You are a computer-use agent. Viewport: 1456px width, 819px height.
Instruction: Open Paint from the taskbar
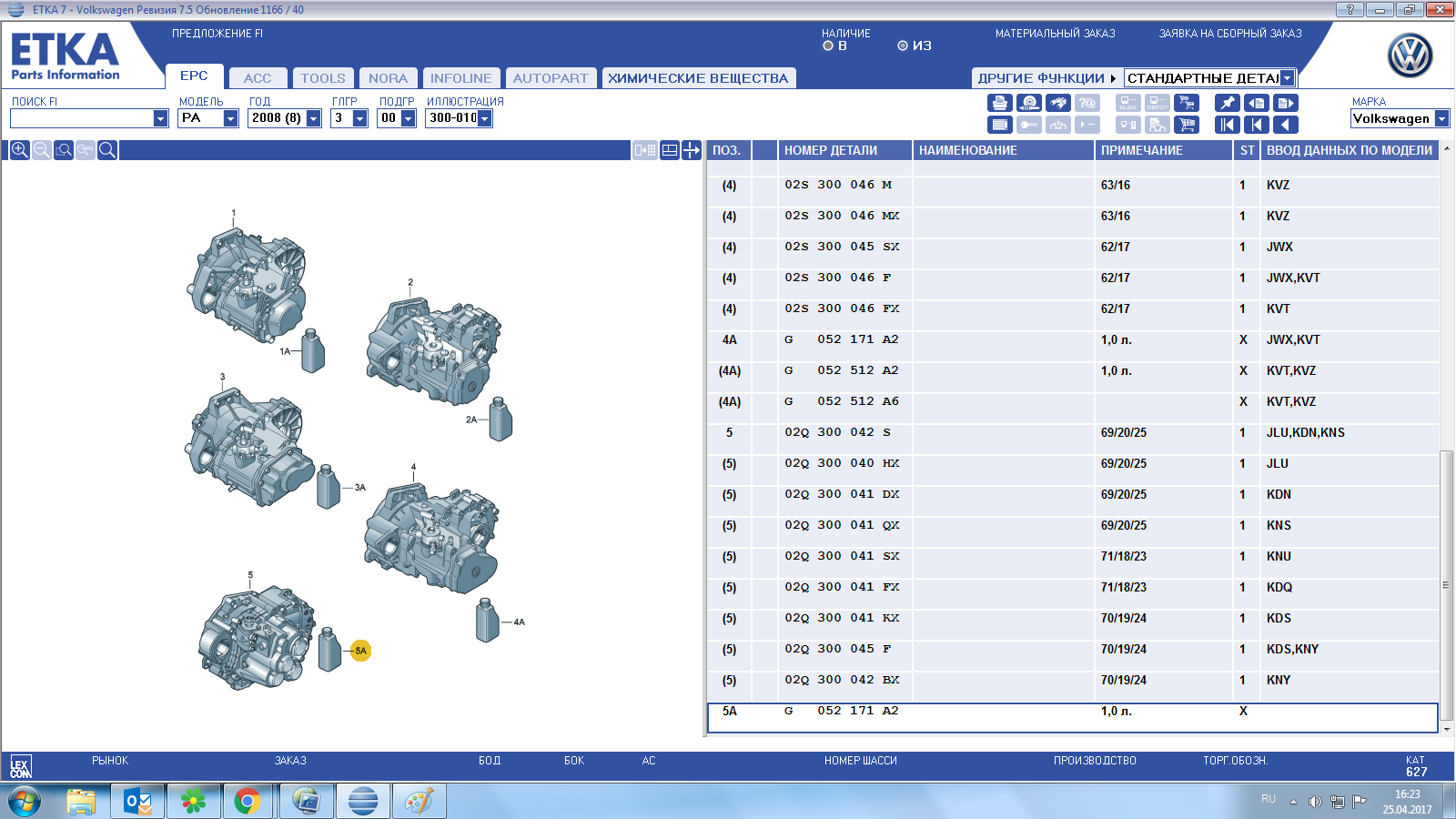coord(419,802)
